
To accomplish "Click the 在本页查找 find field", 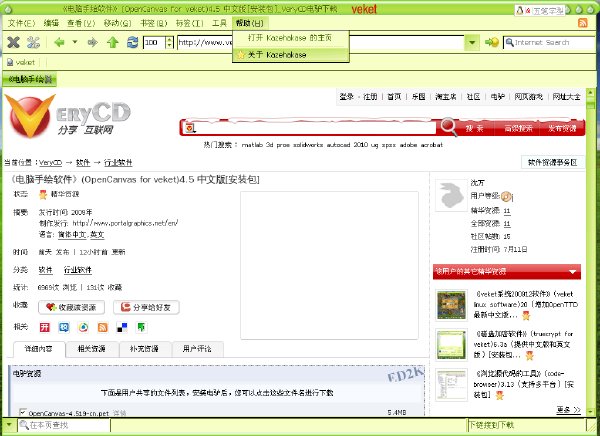I will (64, 425).
